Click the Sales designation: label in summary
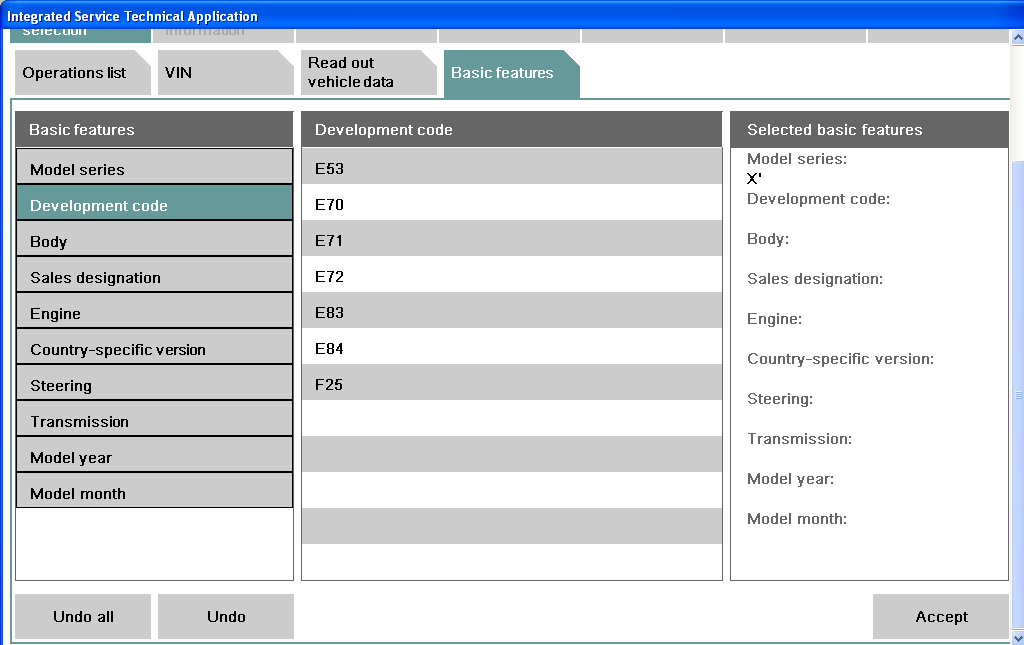 click(x=814, y=279)
